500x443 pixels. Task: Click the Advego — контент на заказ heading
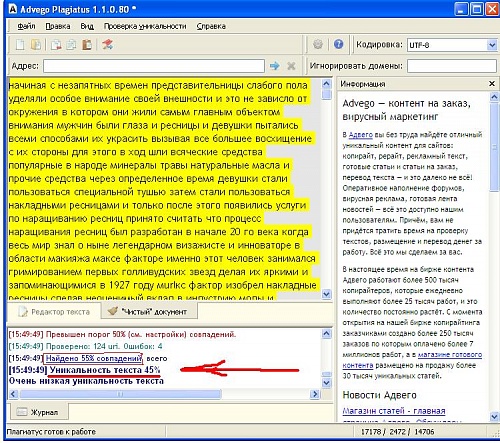coord(407,110)
